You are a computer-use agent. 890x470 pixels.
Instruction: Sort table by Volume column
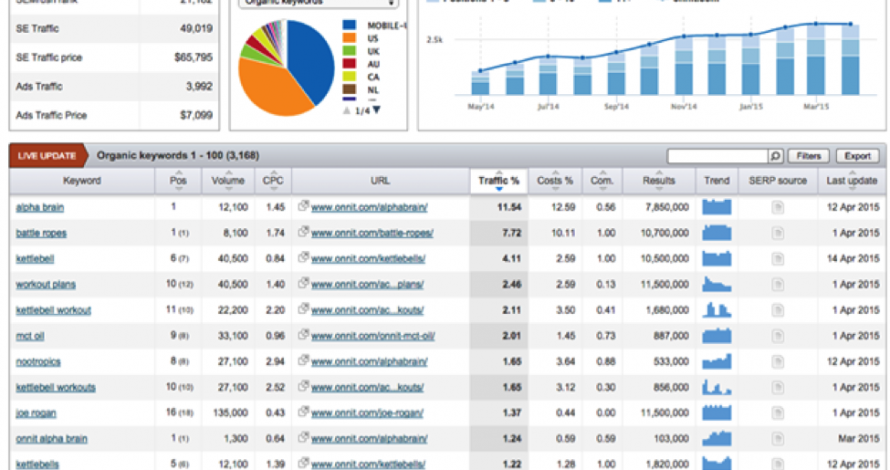[x=228, y=181]
